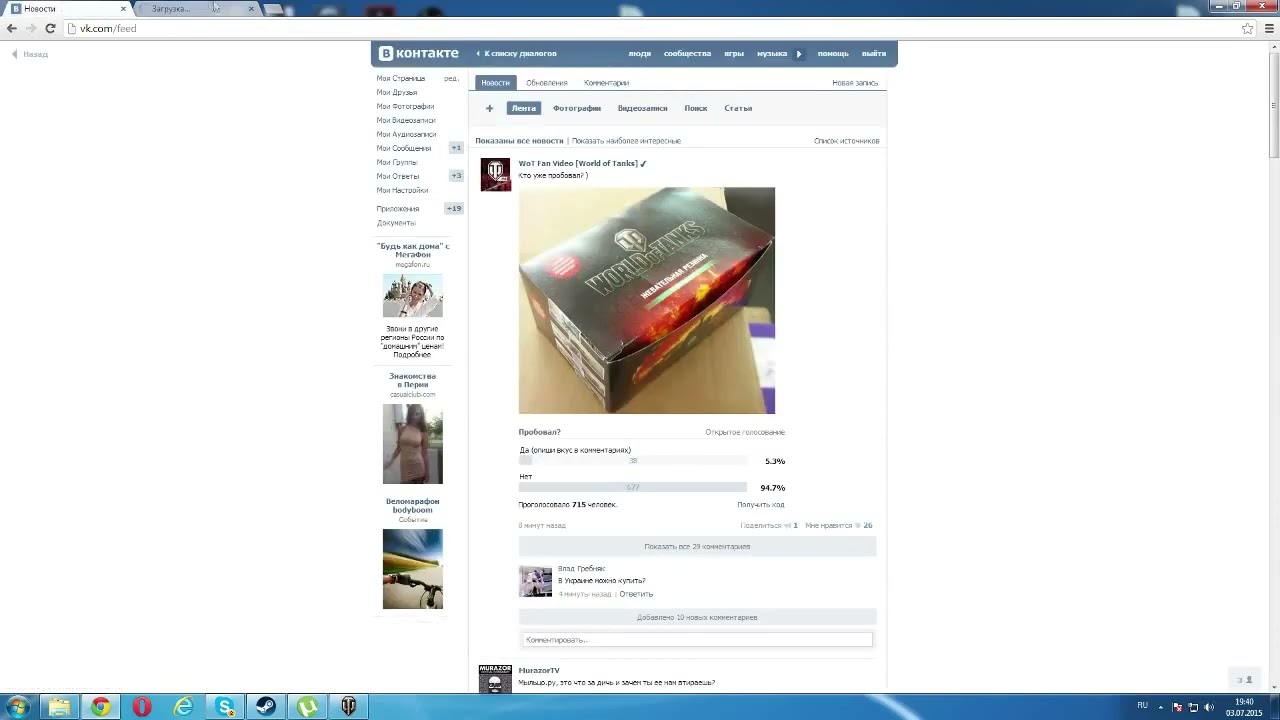Open Мои Друзья in sidebar
Viewport: 1280px width, 720px height.
coord(397,92)
